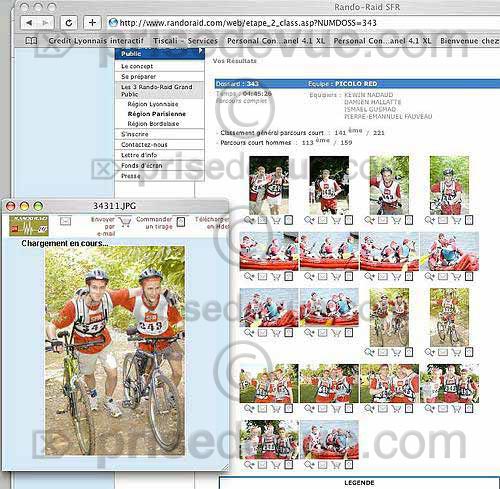Viewport: 500px width, 489px height.
Task: Open the bookmarks library book icon
Action: (x=31, y=41)
